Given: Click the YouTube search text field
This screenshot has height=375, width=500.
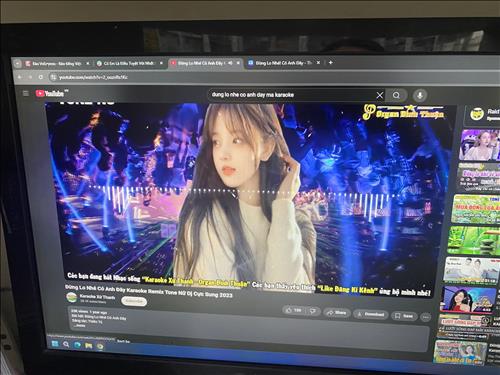Looking at the screenshot, I should coord(292,95).
